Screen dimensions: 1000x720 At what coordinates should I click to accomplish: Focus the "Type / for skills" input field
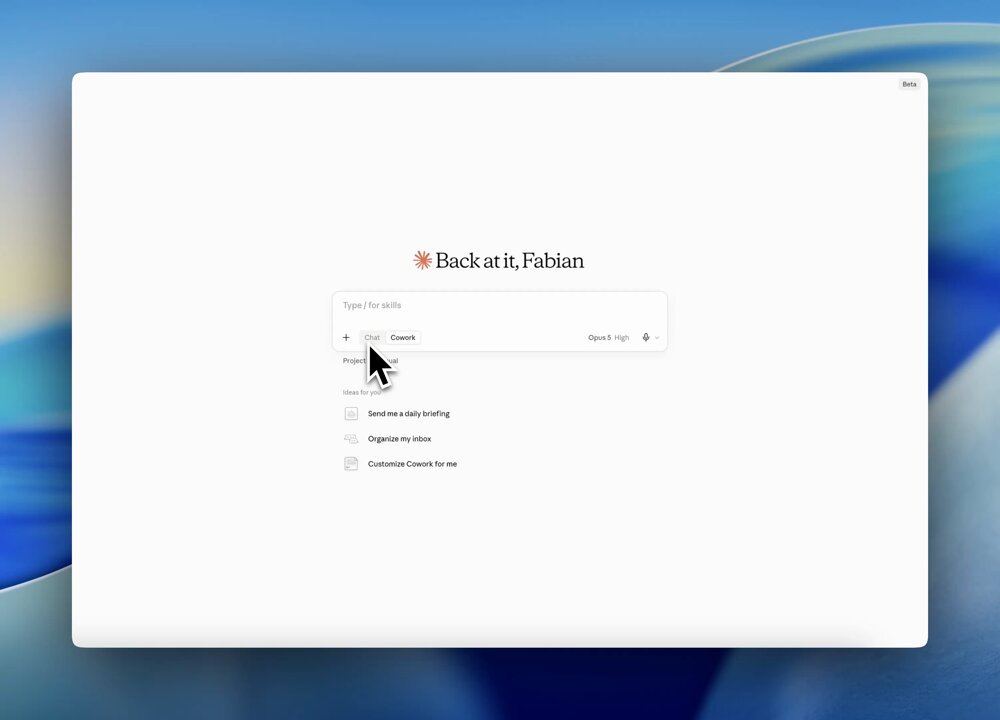click(499, 305)
